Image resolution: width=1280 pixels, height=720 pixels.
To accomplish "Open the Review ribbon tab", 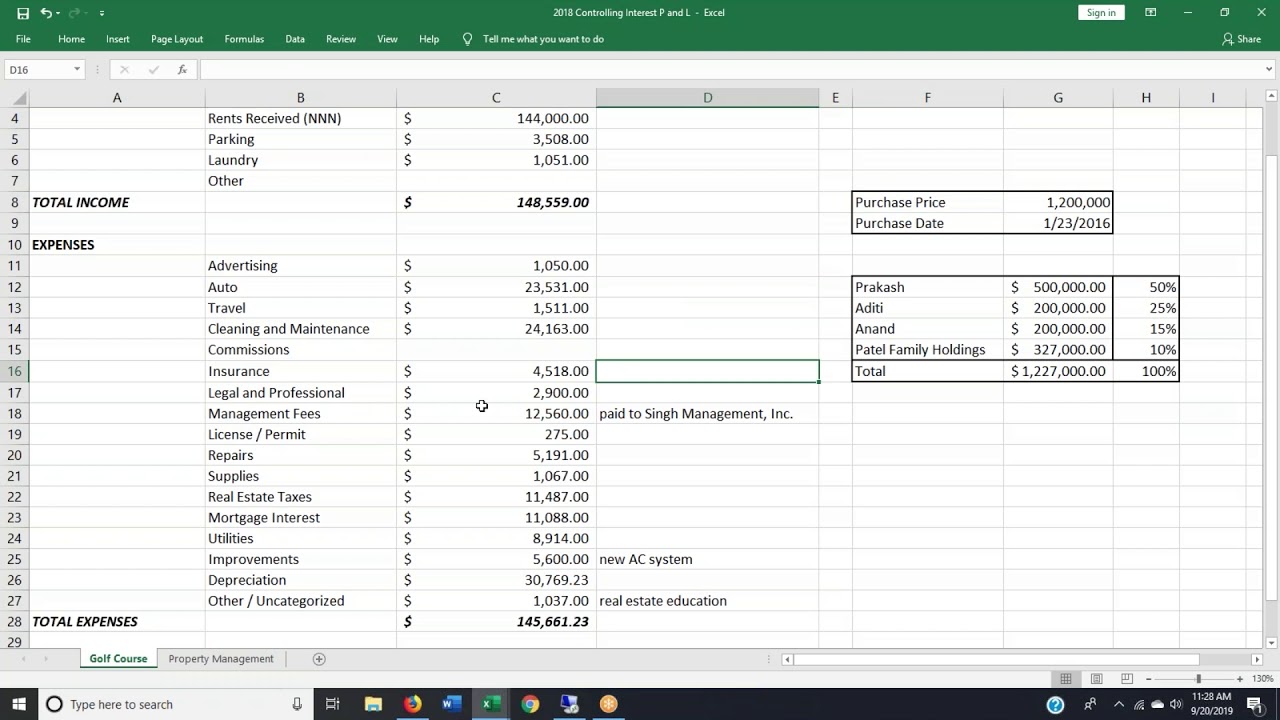I will [x=341, y=39].
